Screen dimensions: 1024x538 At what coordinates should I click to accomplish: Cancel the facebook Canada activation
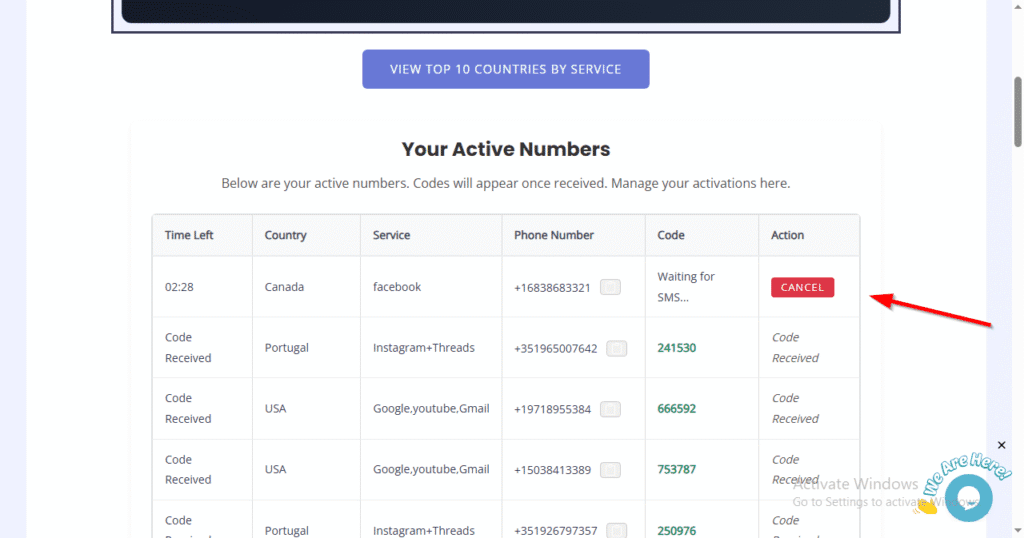click(x=802, y=288)
